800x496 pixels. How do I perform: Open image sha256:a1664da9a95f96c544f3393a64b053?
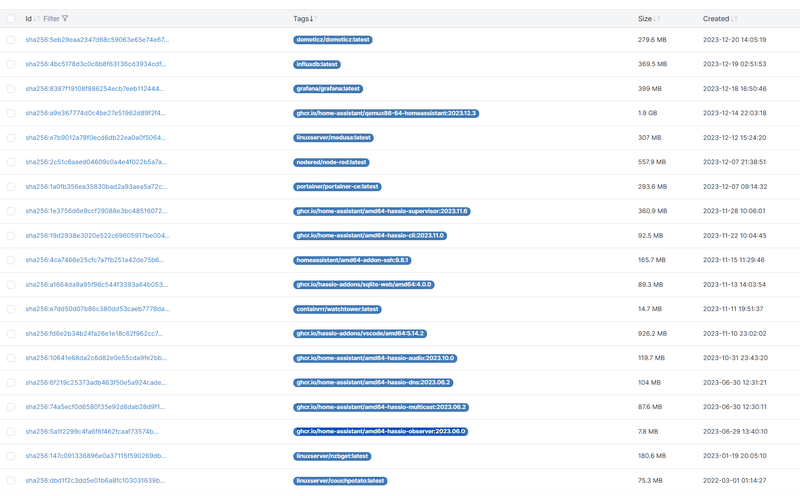(96, 284)
